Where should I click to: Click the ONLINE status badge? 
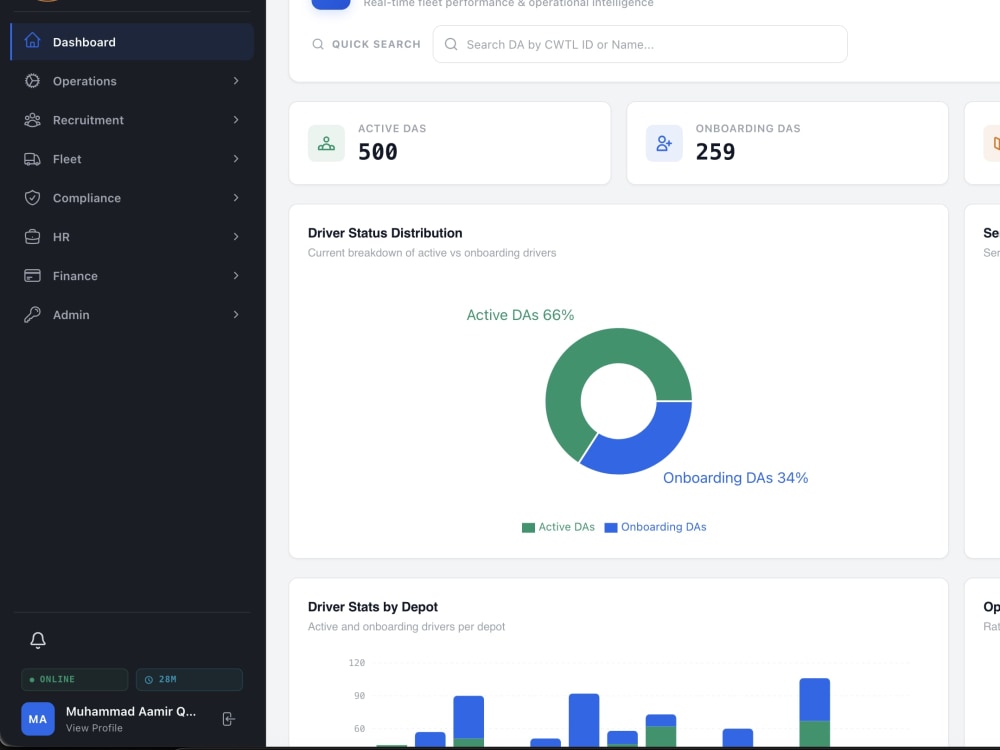75,679
